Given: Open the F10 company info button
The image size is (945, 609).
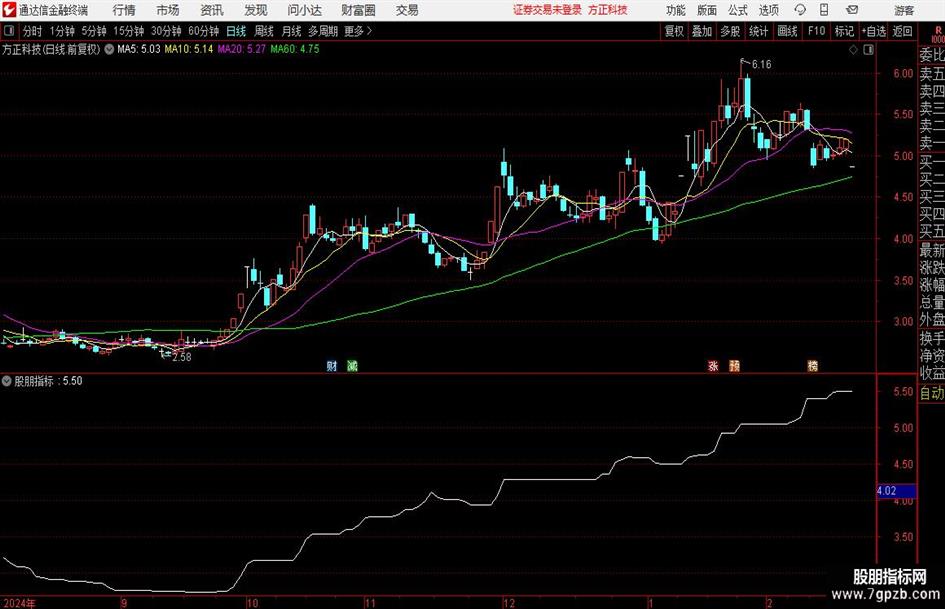Looking at the screenshot, I should pos(816,31).
